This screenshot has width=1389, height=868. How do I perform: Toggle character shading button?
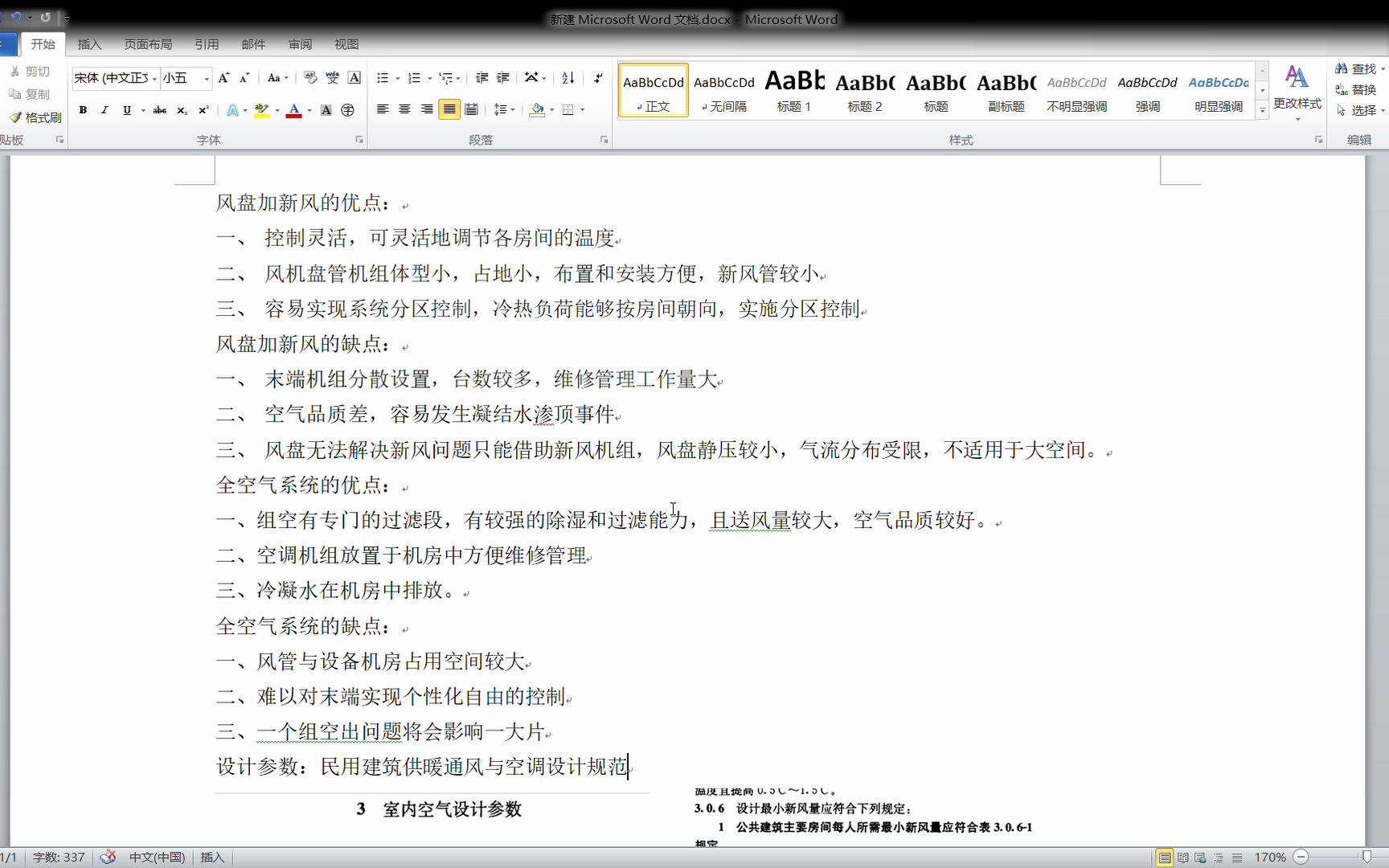click(326, 110)
